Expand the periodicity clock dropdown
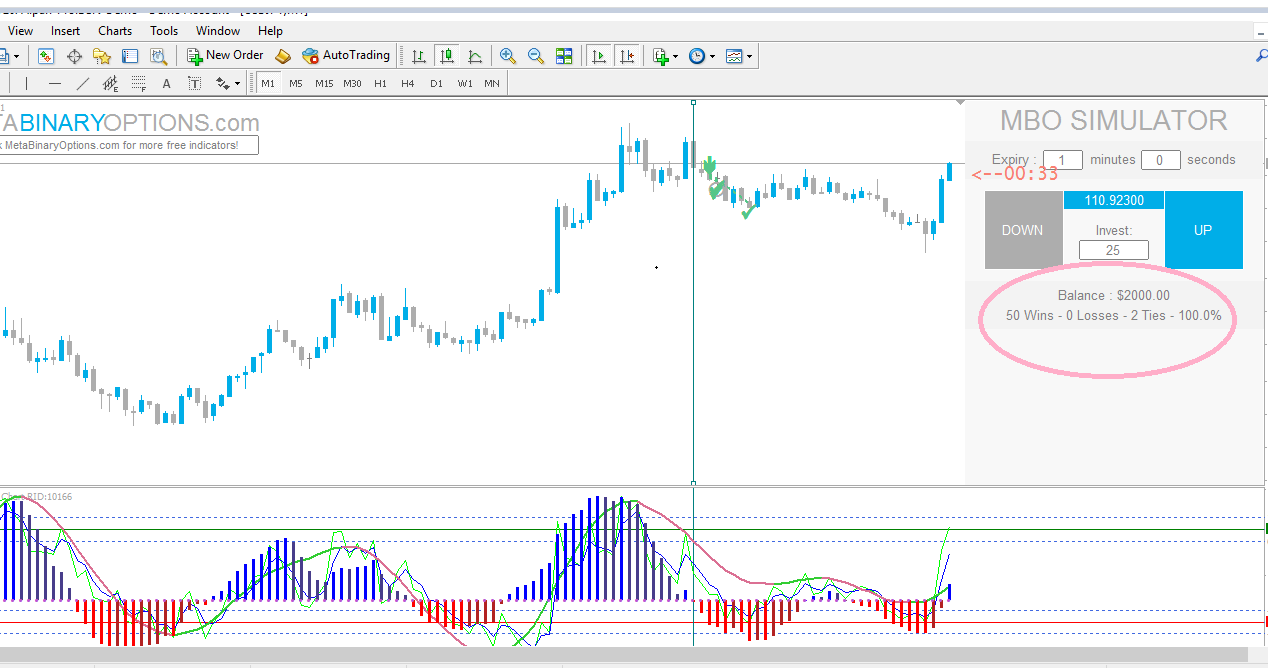Screen dimensions: 1268x668 pos(712,57)
